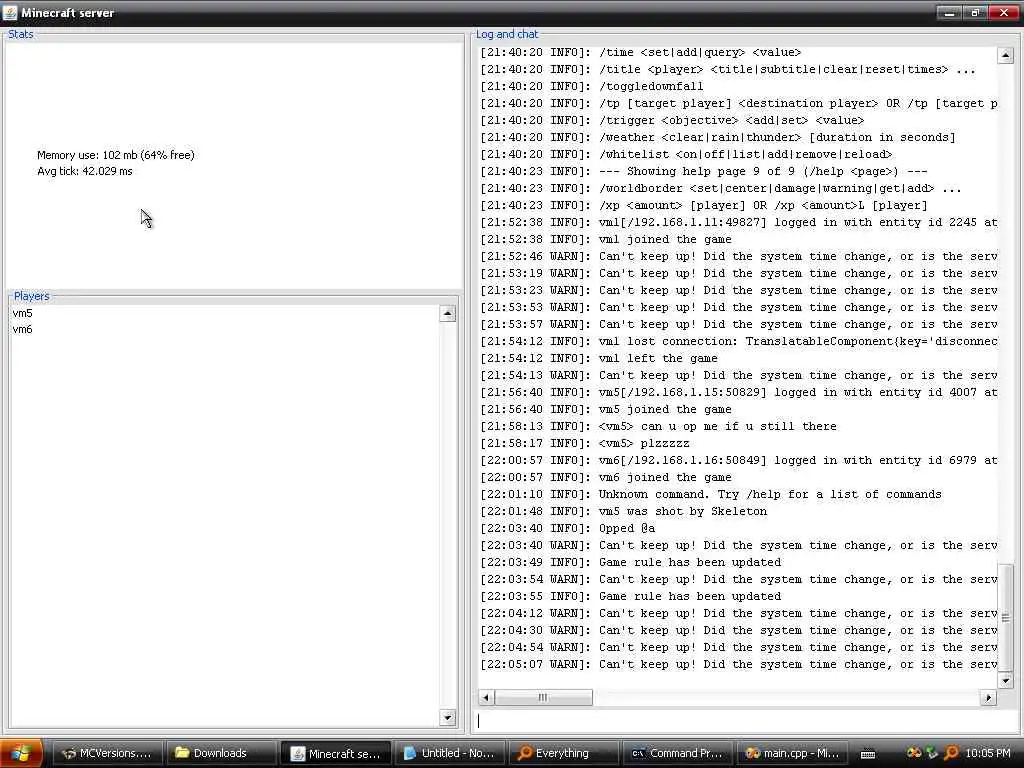Click the 'vm5 joined the game' log line
The height and width of the screenshot is (768, 1024).
[x=605, y=409]
